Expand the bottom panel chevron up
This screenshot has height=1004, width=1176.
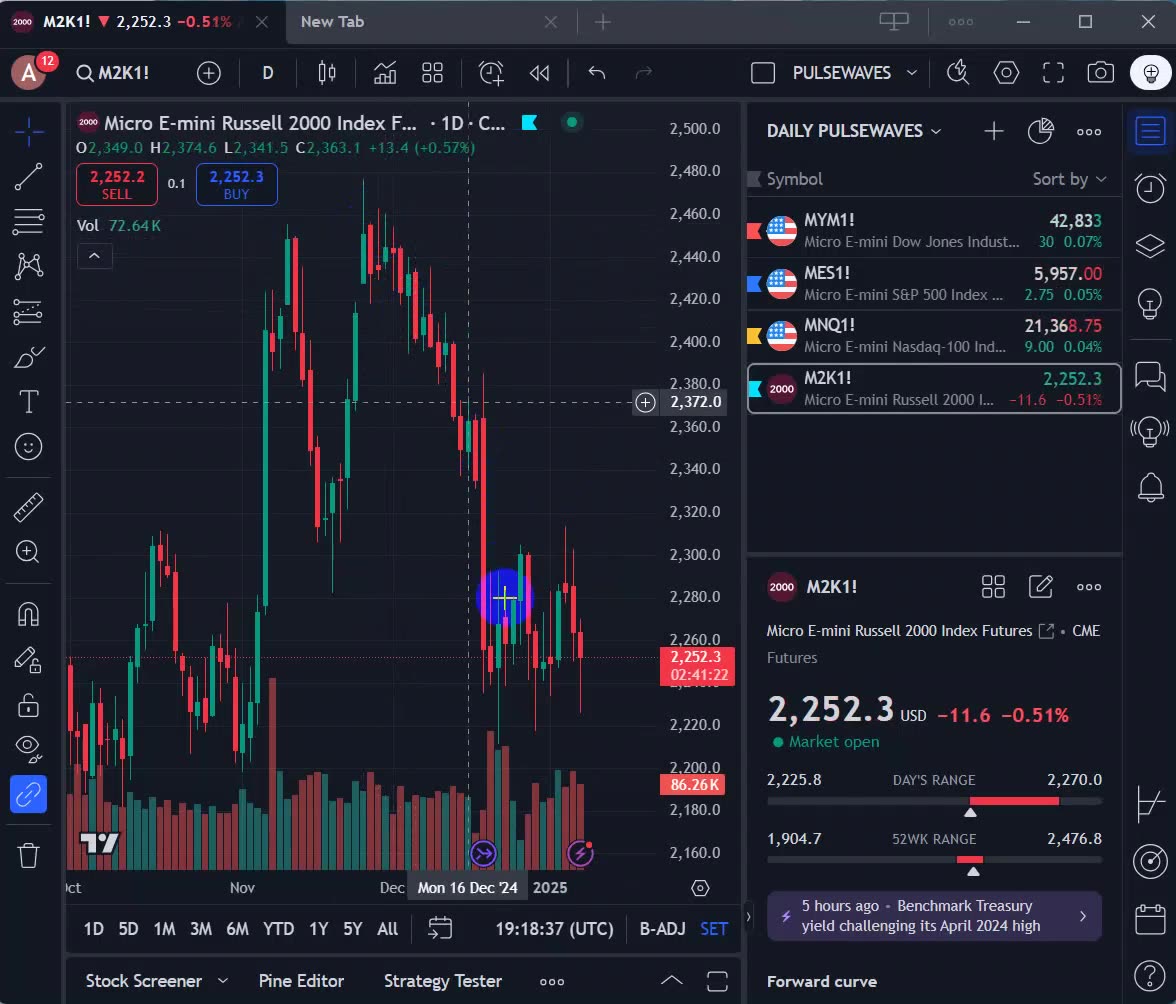671,981
